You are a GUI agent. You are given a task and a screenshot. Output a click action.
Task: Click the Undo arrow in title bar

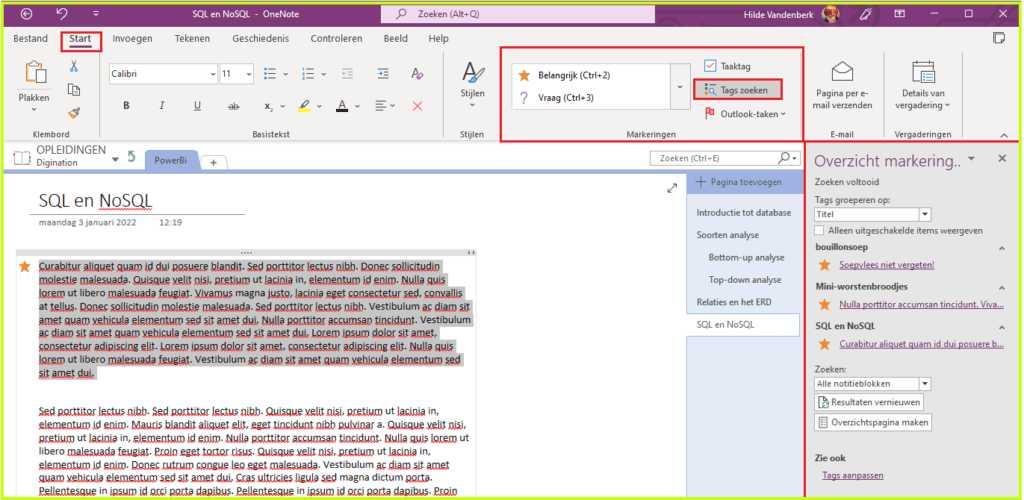(x=62, y=14)
